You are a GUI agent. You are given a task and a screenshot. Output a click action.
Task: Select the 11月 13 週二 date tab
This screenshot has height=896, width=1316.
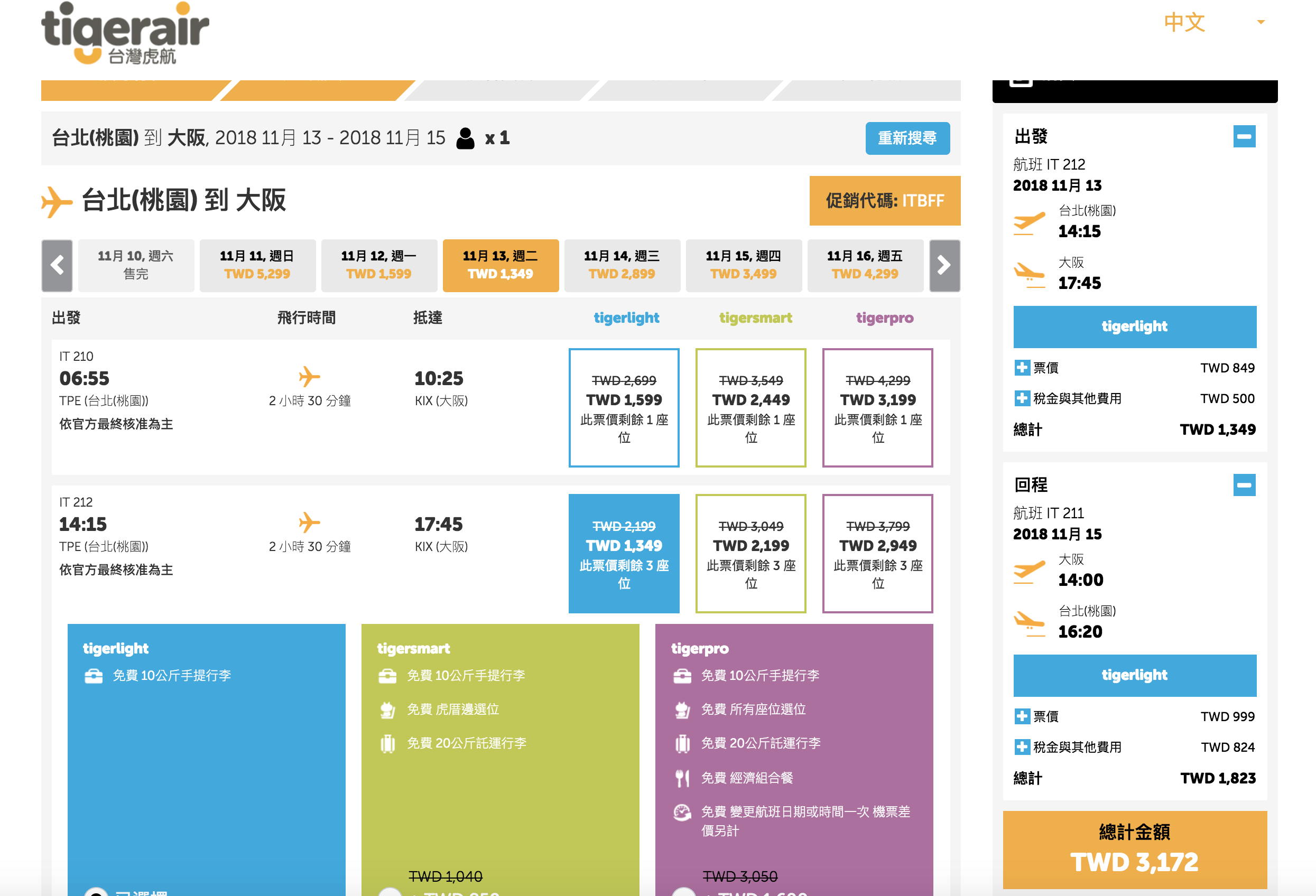[501, 265]
